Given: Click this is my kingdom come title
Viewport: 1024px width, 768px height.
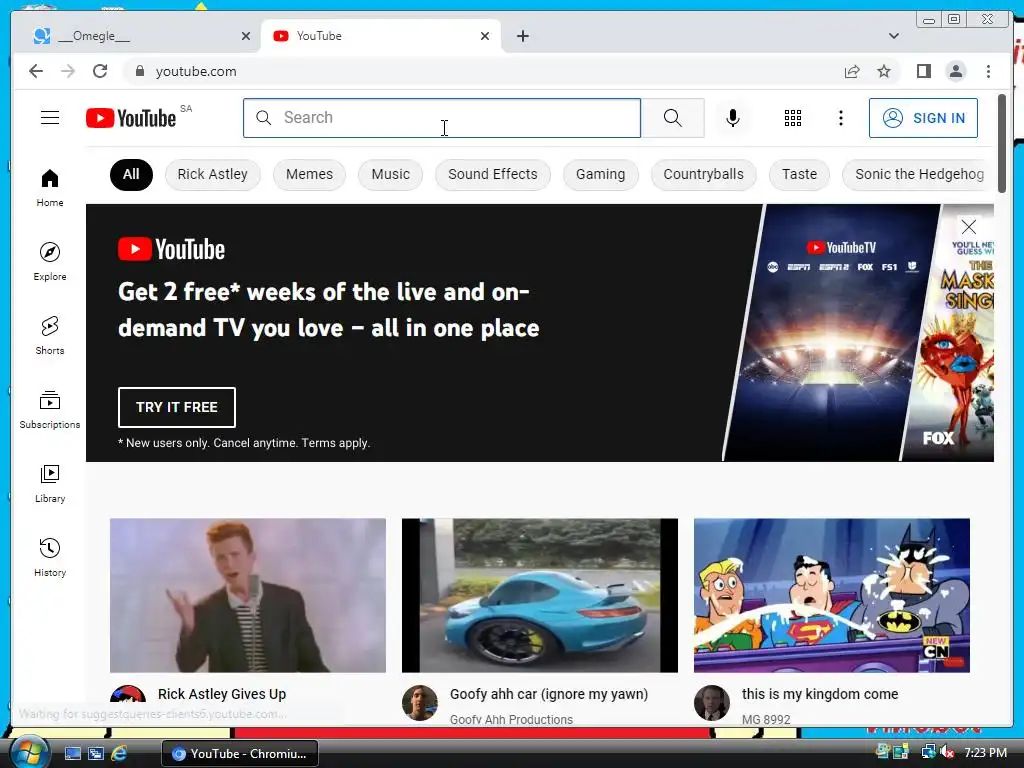Looking at the screenshot, I should tap(820, 694).
